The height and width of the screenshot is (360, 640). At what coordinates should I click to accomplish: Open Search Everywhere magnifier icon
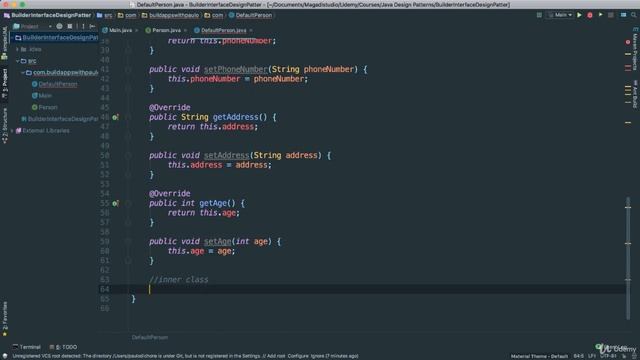click(633, 15)
